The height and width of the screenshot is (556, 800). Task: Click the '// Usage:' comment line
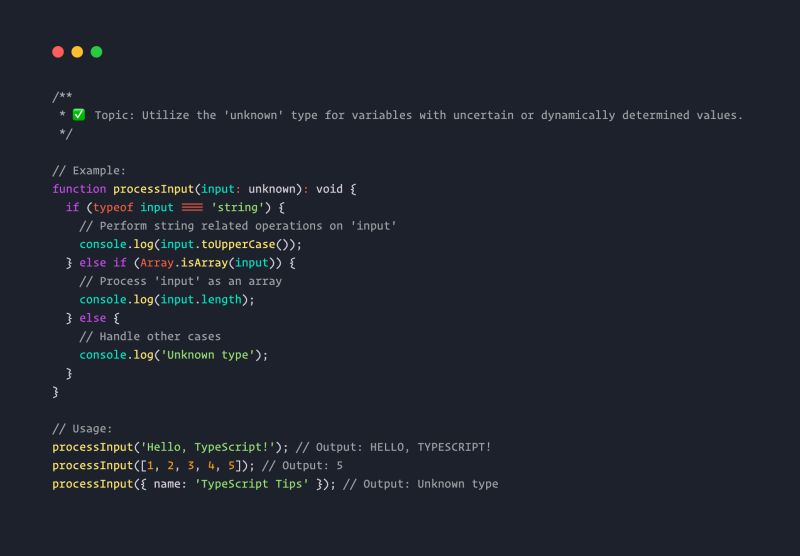click(x=82, y=428)
